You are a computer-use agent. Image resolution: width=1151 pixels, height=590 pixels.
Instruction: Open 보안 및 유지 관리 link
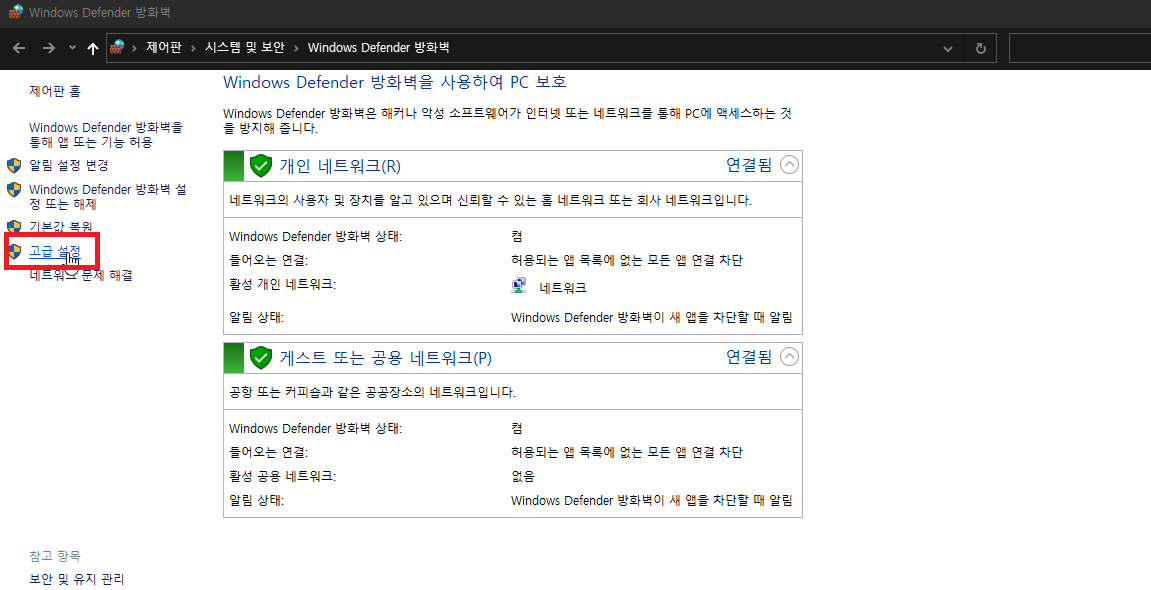click(77, 580)
